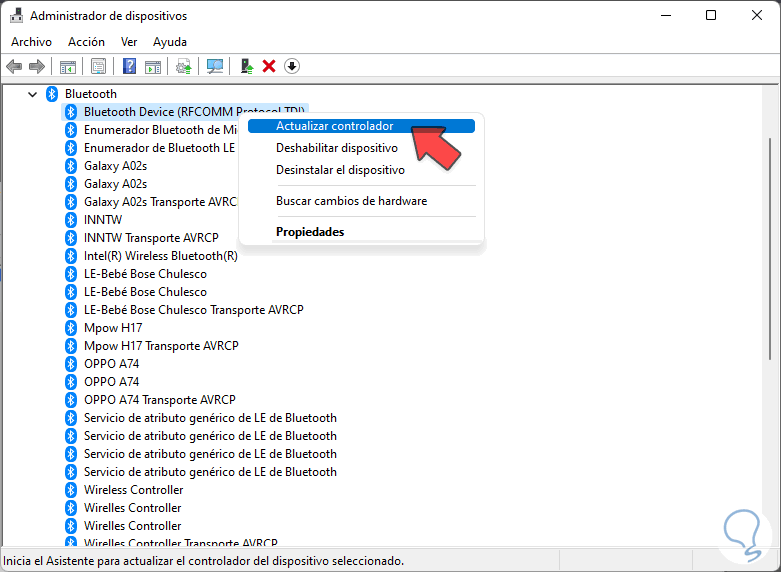The height and width of the screenshot is (572, 781).
Task: Click the Bluetooth icon beside Galaxy A02s Transporte AVRC
Action: (x=71, y=202)
